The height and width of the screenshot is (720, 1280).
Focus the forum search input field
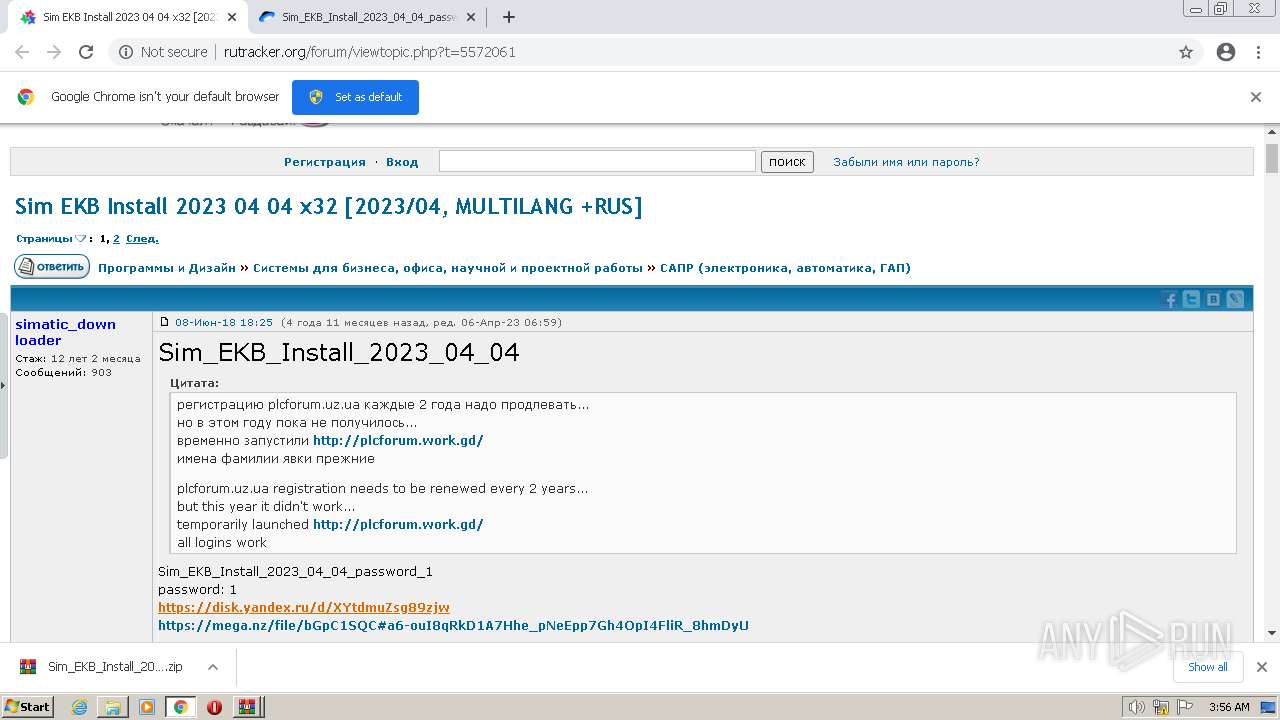tap(597, 161)
